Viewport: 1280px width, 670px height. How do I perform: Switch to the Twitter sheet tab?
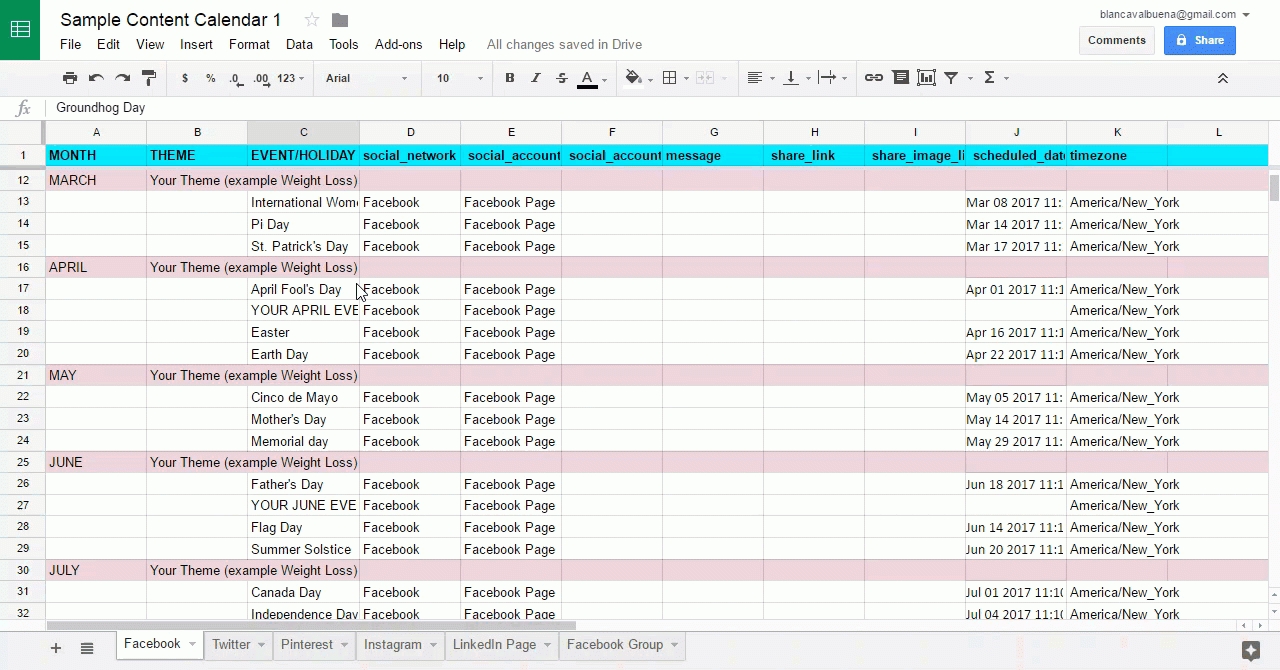coord(238,645)
